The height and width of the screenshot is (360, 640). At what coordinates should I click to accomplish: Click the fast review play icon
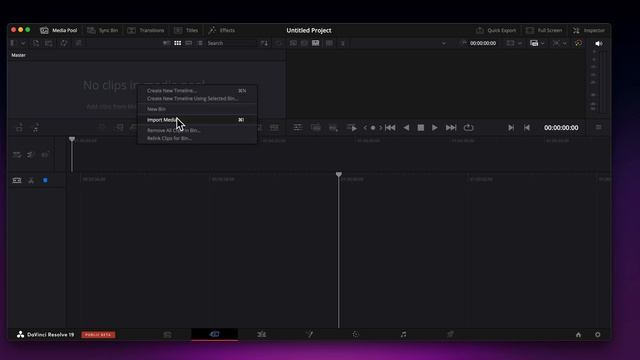tap(351, 128)
